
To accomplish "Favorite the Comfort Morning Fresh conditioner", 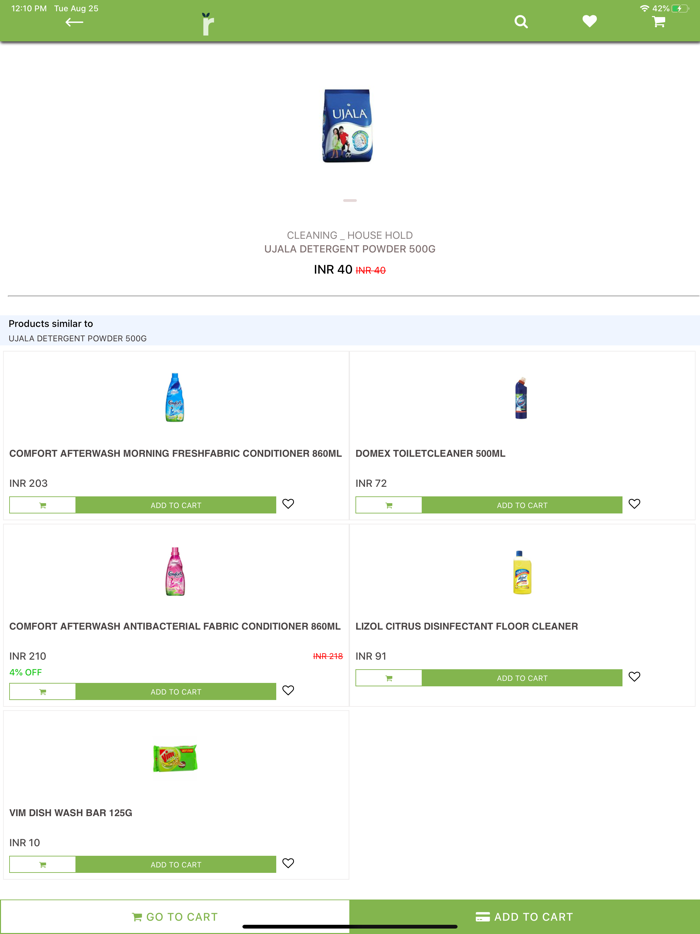I will (x=288, y=504).
